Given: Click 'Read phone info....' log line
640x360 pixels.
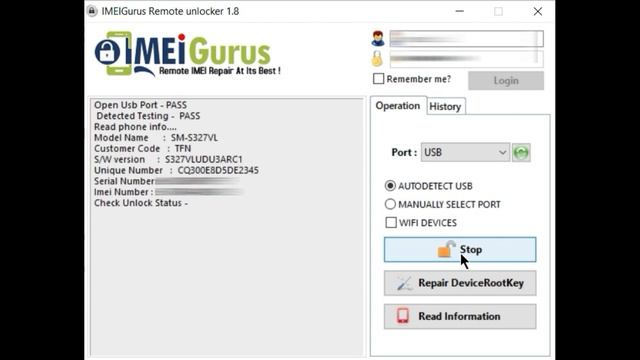Looking at the screenshot, I should 135,127.
